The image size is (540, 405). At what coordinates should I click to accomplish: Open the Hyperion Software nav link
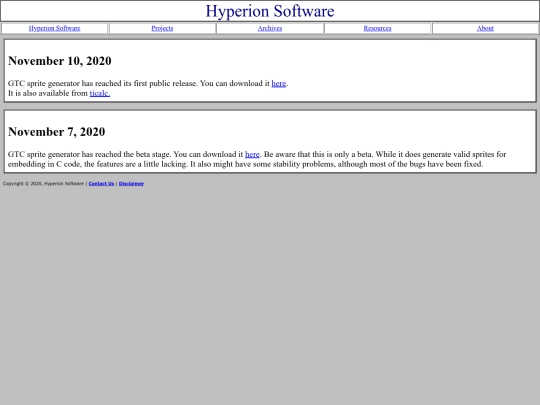click(54, 28)
